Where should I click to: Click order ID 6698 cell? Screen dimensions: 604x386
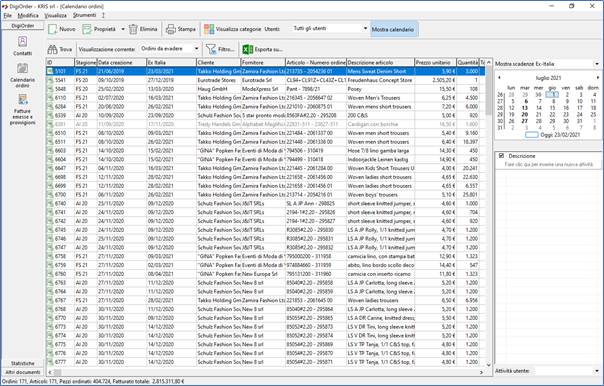[60, 177]
